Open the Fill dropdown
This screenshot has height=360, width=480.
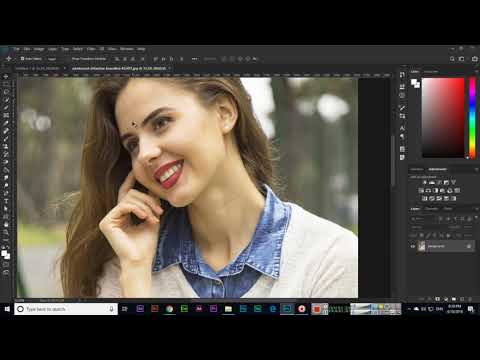pyautogui.click(x=469, y=235)
